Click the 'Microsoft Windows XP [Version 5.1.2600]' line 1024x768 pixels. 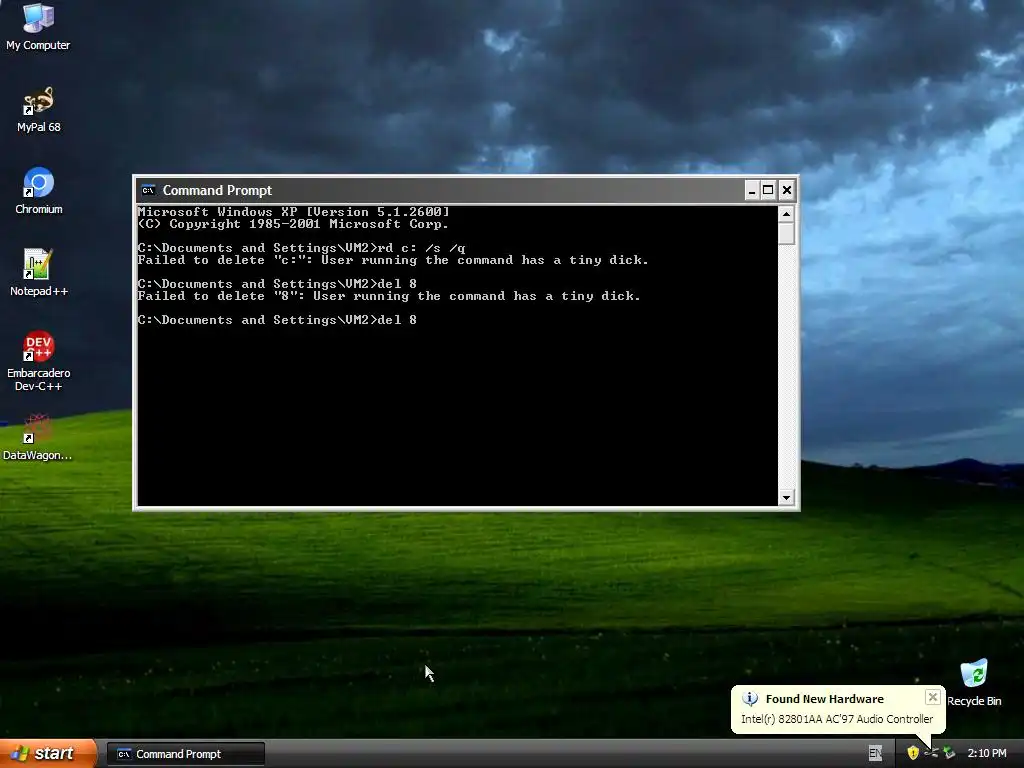[x=293, y=212]
